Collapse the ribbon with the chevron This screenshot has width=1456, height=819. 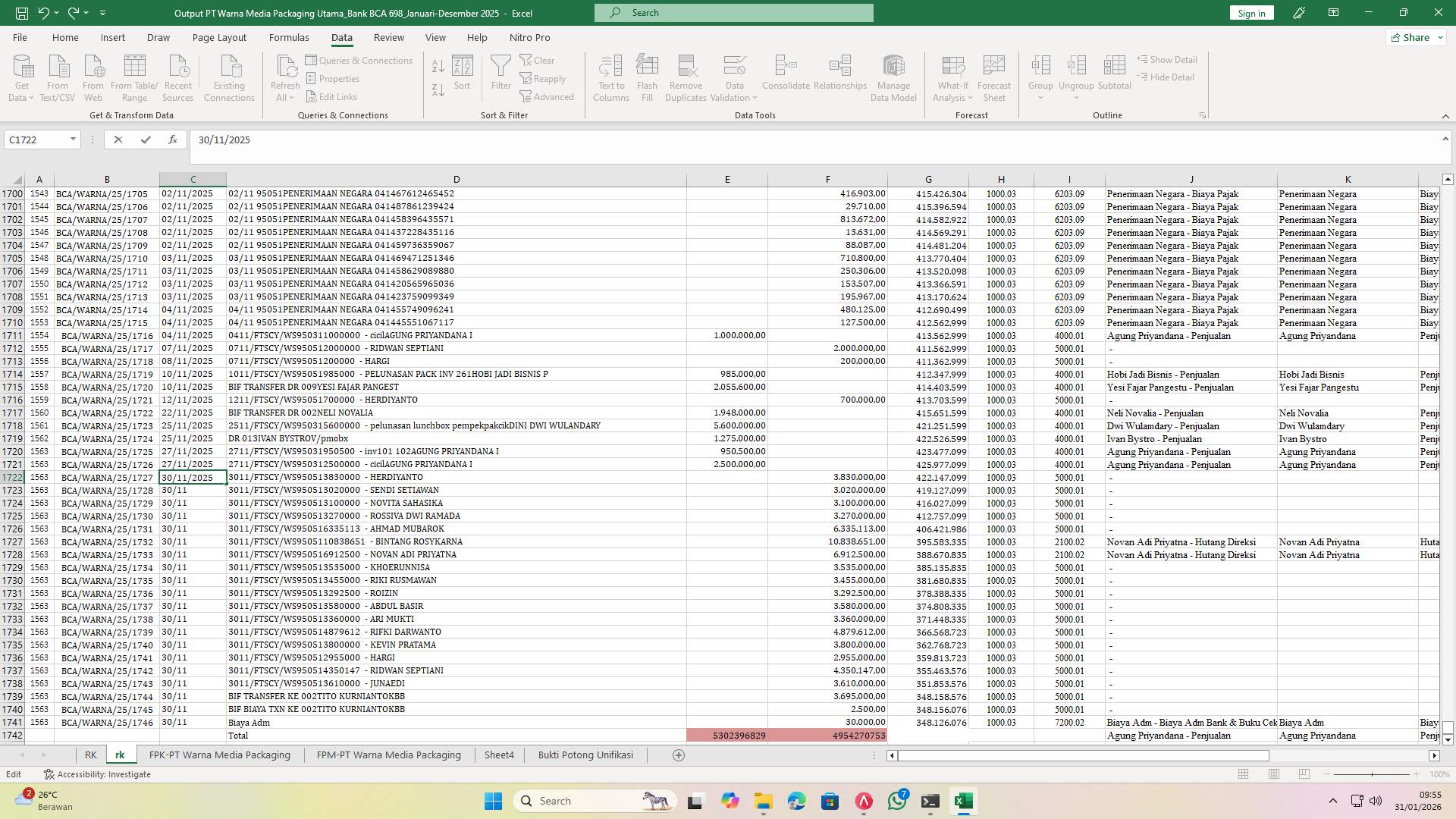pyautogui.click(x=1446, y=116)
